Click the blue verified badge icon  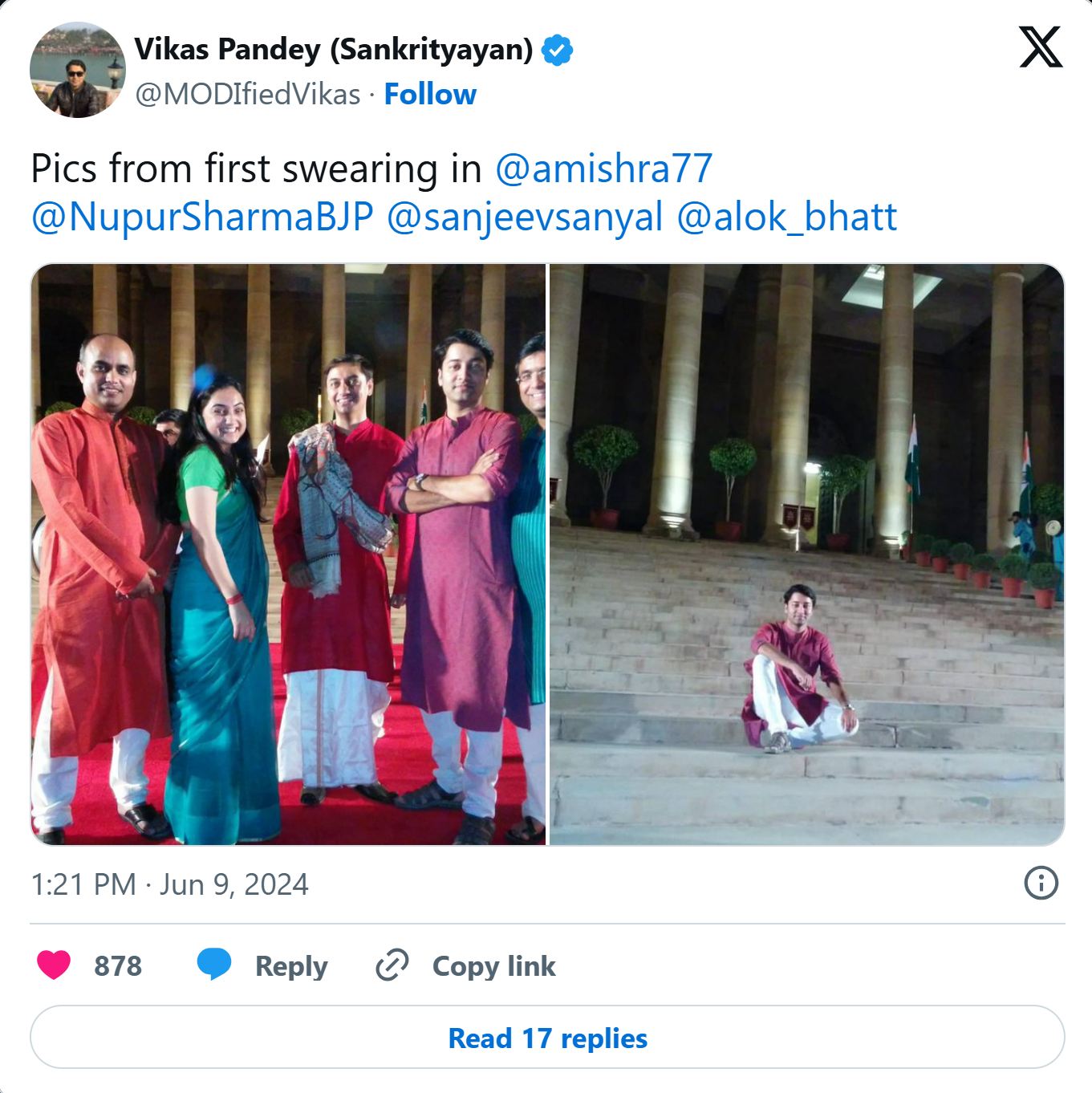[557, 50]
